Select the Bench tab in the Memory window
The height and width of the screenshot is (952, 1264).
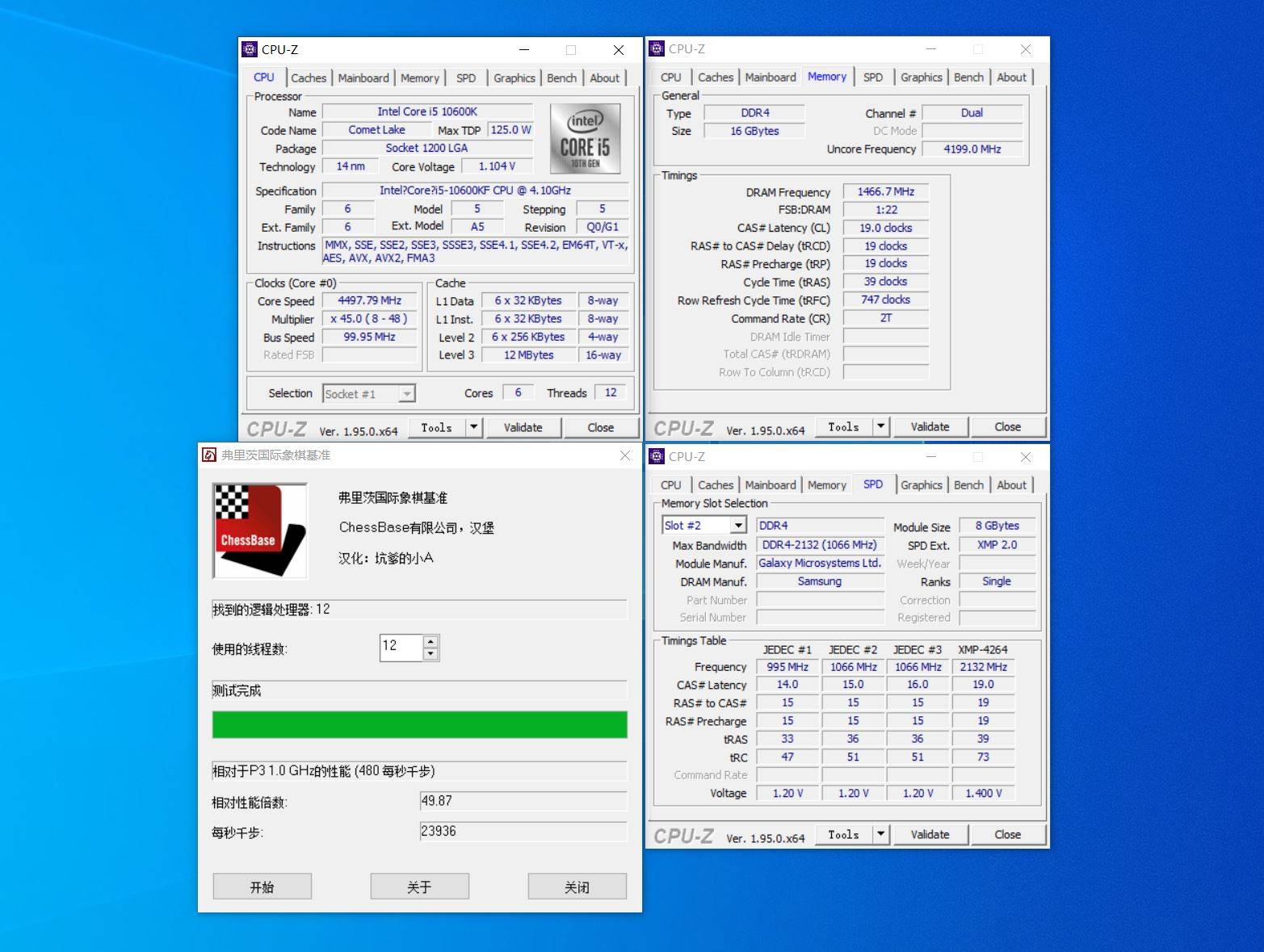point(969,78)
